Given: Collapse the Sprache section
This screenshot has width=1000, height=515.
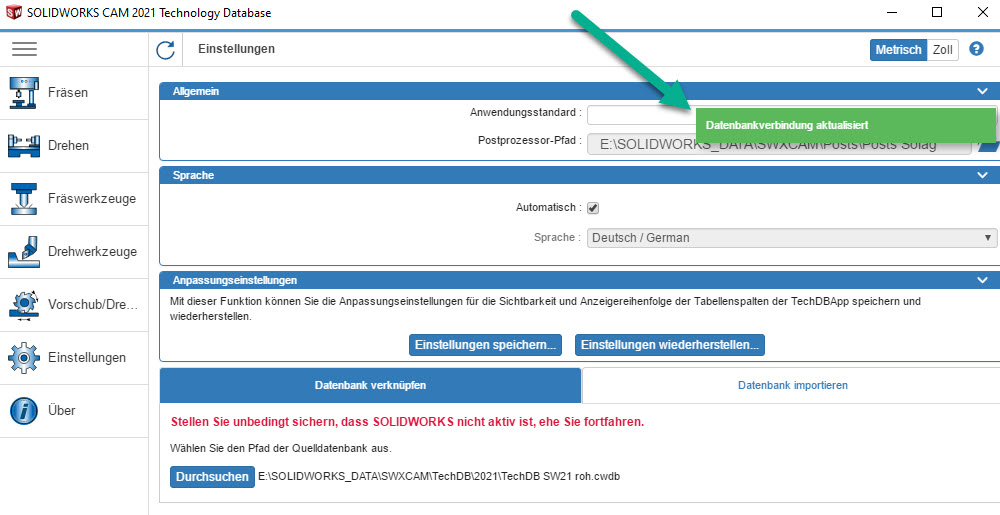Looking at the screenshot, I should pos(982,175).
